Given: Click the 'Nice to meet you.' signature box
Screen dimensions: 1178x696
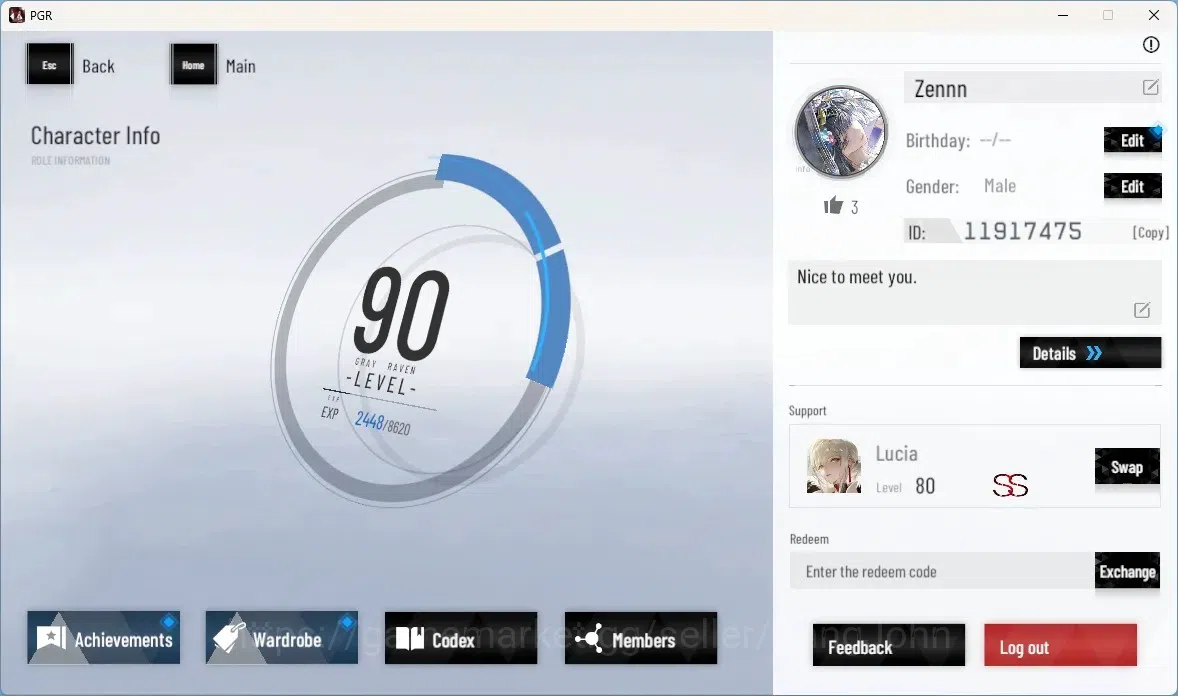Looking at the screenshot, I should [x=974, y=292].
